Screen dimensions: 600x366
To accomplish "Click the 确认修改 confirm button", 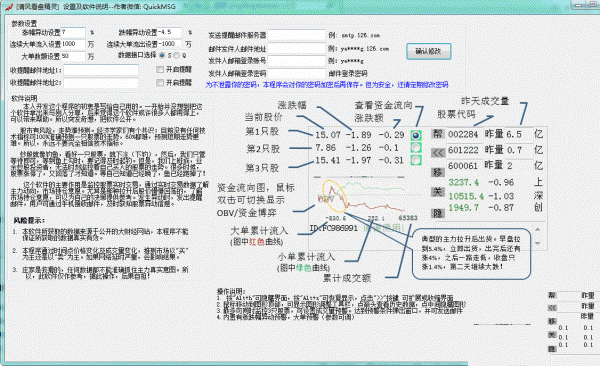I will (429, 51).
